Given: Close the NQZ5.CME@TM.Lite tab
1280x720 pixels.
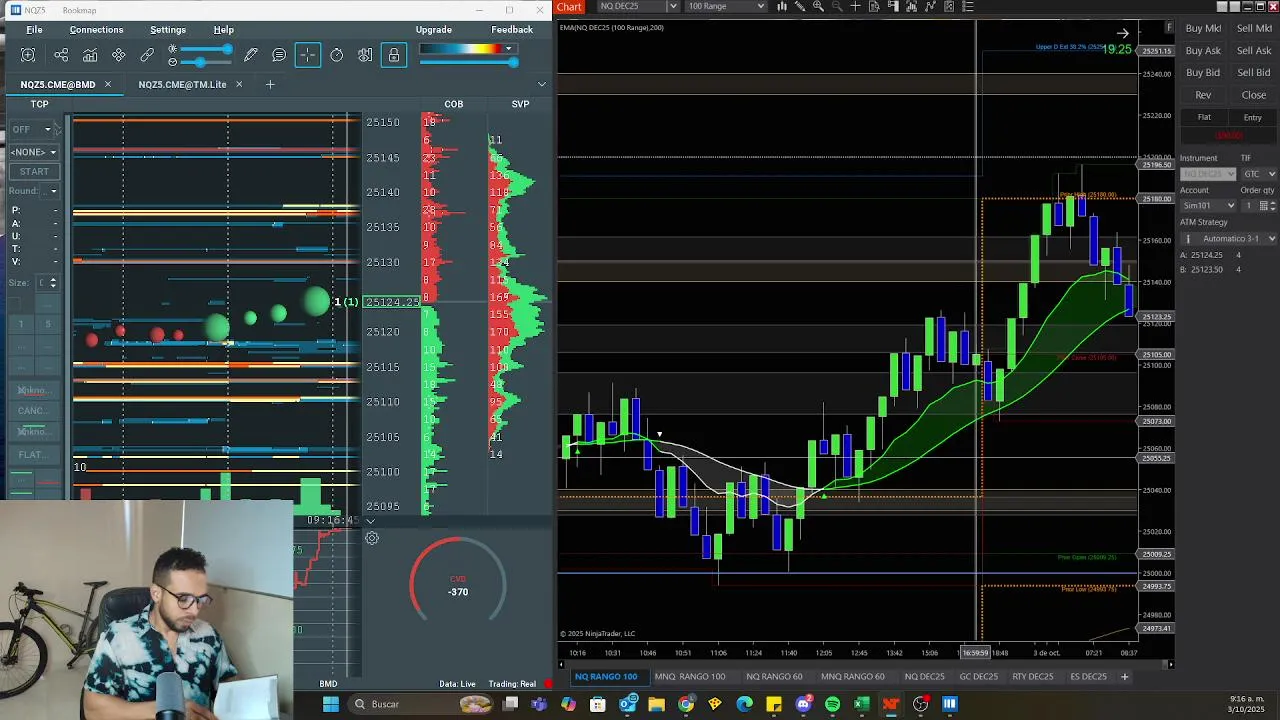Looking at the screenshot, I should 239,84.
